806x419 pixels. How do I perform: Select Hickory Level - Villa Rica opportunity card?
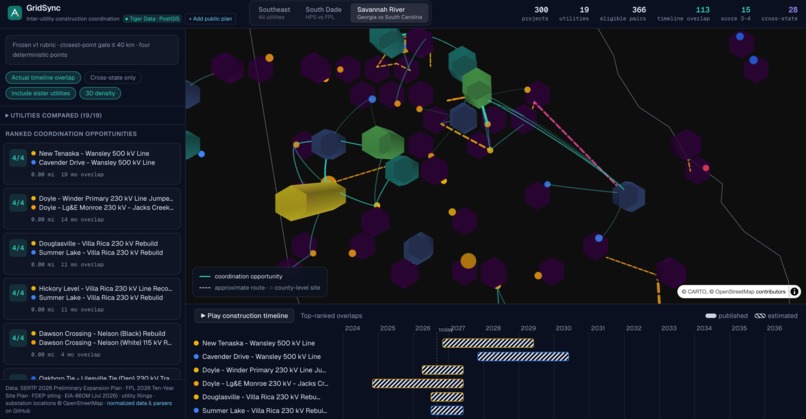92,299
